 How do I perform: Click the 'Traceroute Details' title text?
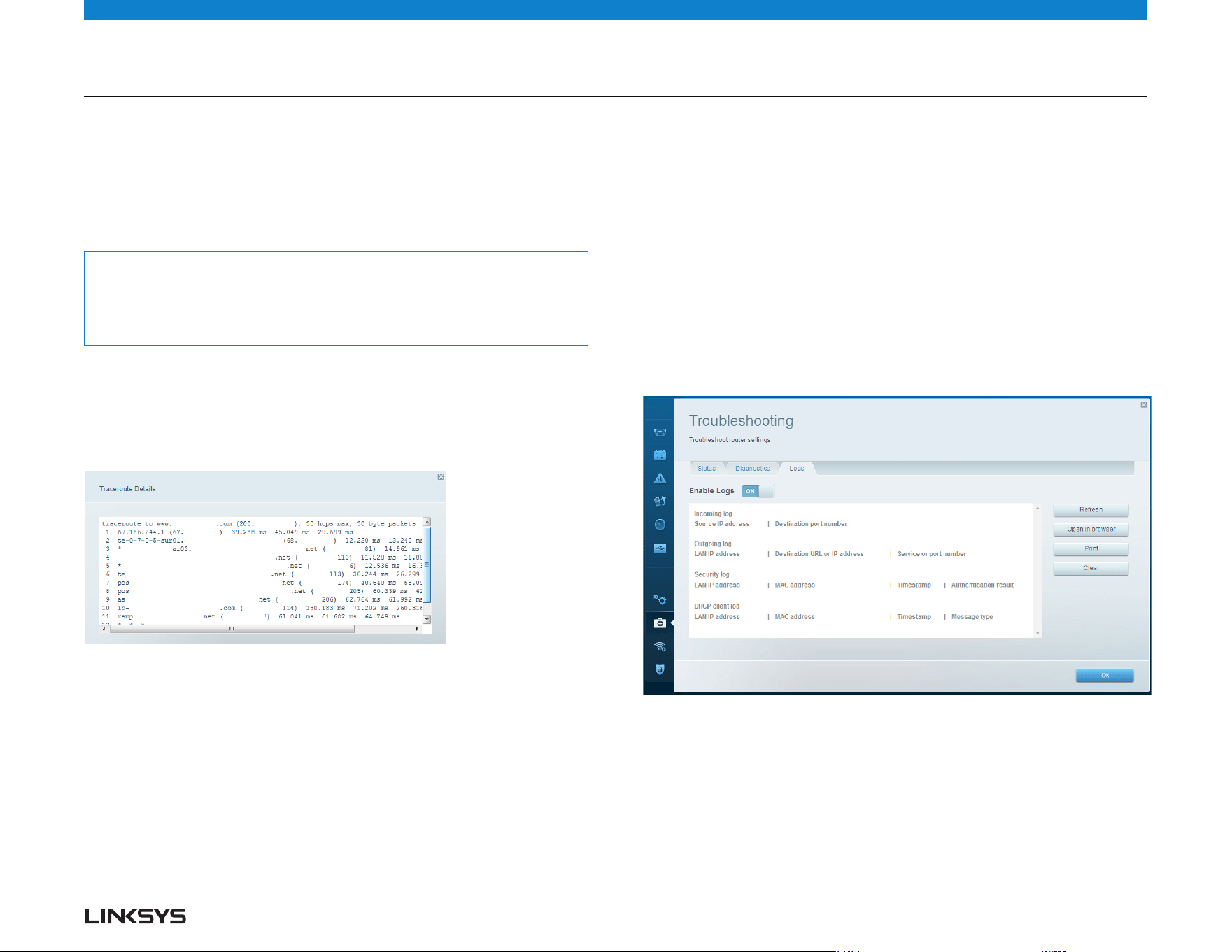coord(127,489)
